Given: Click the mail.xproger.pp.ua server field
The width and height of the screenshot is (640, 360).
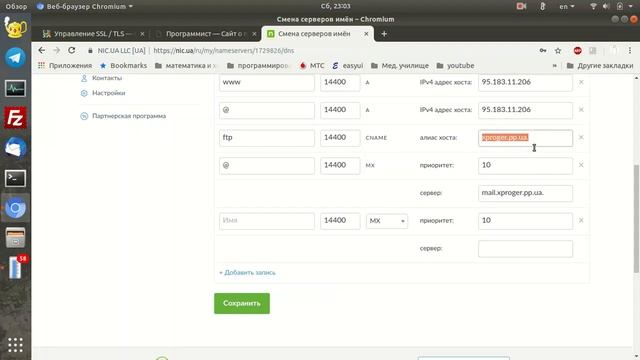Looking at the screenshot, I should tap(525, 193).
